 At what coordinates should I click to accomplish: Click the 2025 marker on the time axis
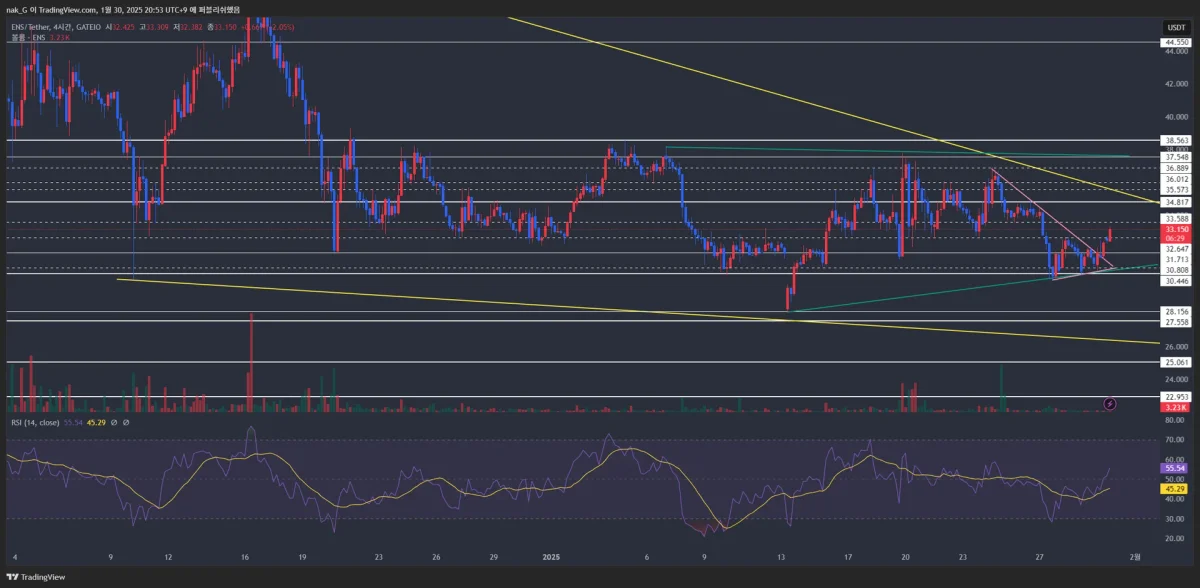pyautogui.click(x=552, y=557)
